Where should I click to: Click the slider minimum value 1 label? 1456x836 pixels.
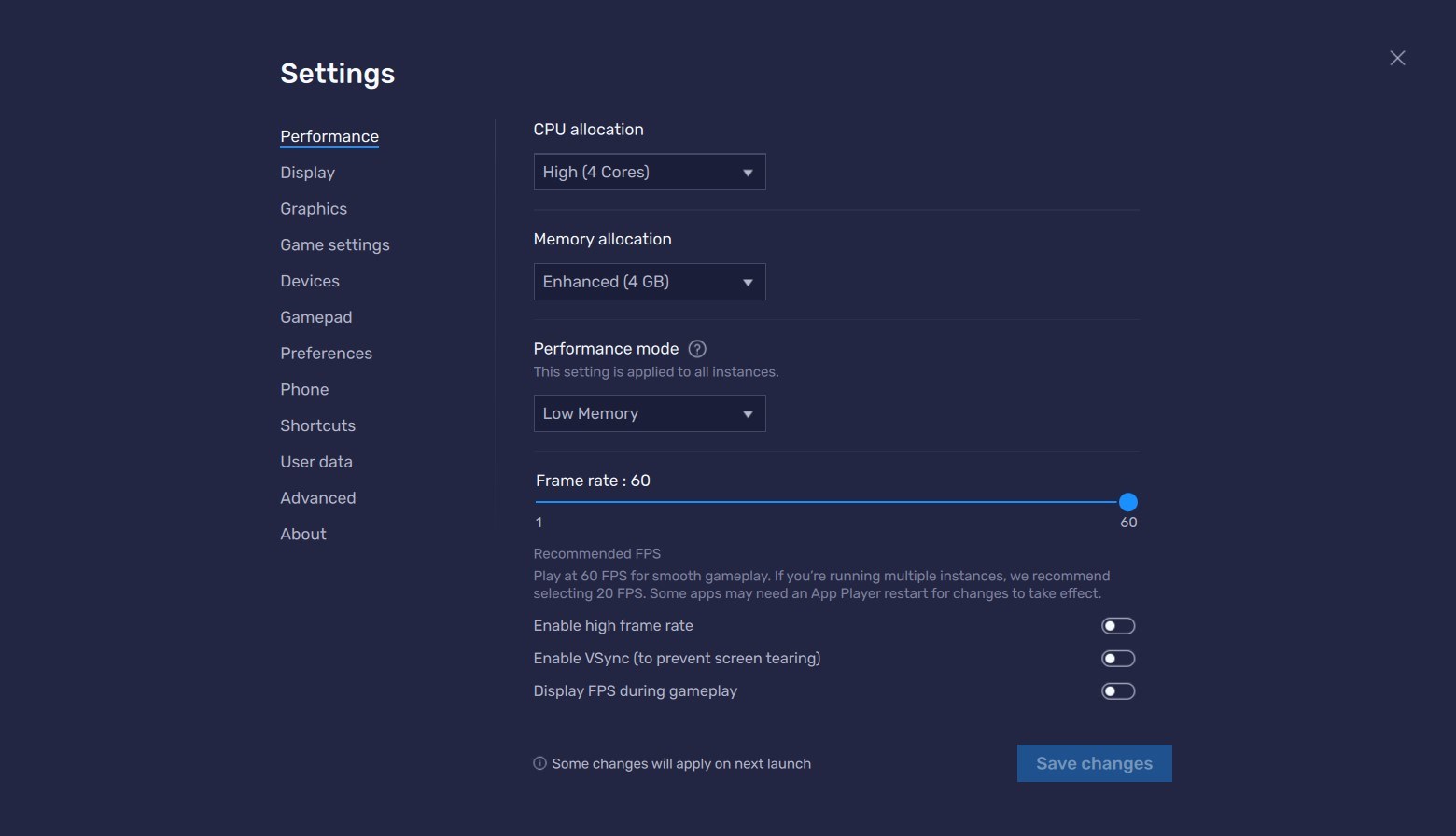(x=539, y=522)
